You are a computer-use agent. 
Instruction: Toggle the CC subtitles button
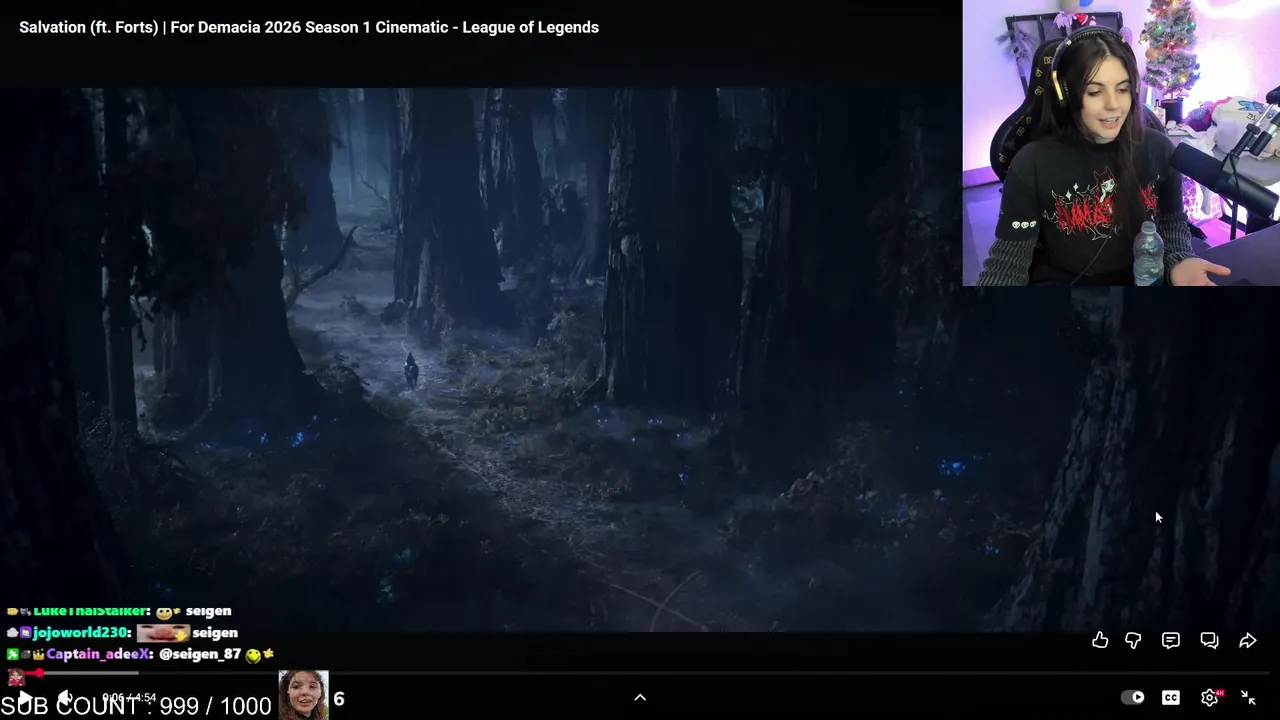(1171, 697)
